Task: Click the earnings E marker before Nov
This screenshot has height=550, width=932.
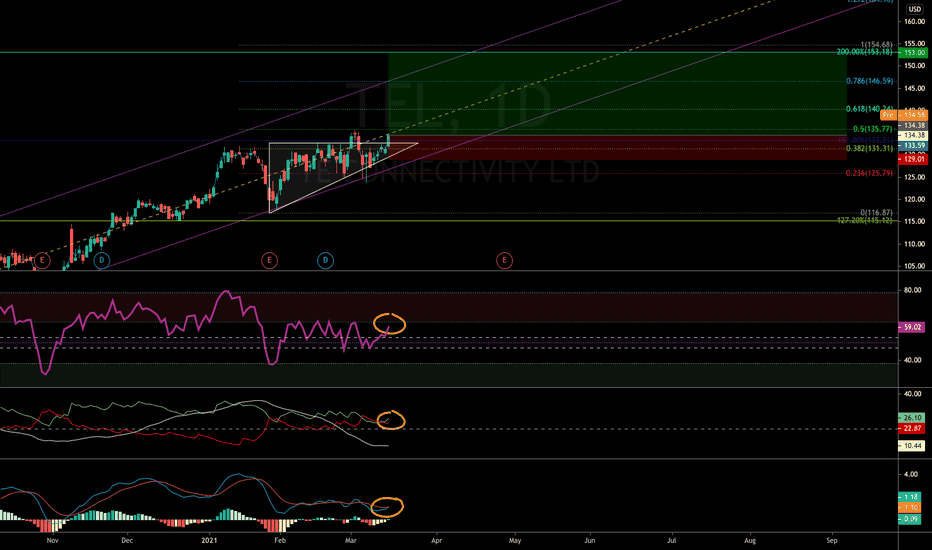Action: (x=42, y=260)
